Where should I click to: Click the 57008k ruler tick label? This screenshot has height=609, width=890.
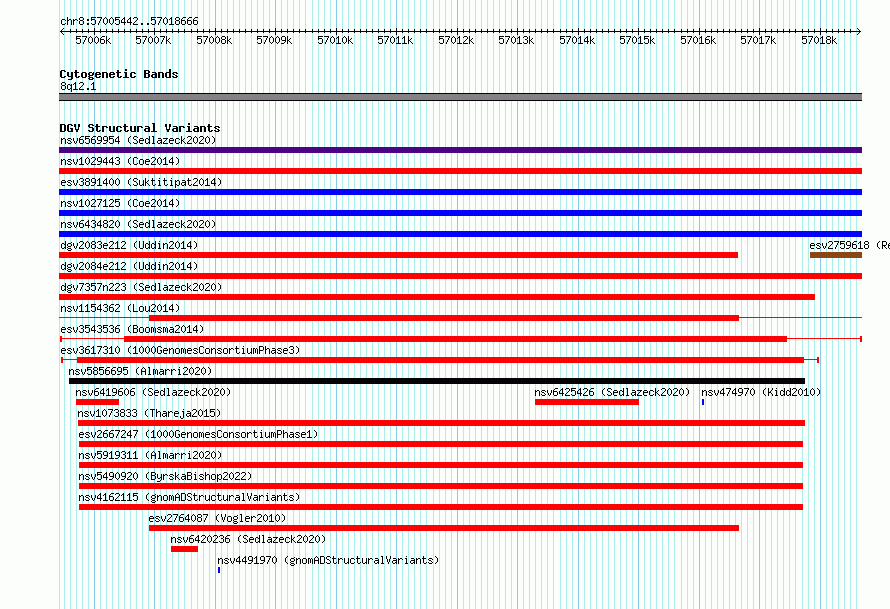214,40
